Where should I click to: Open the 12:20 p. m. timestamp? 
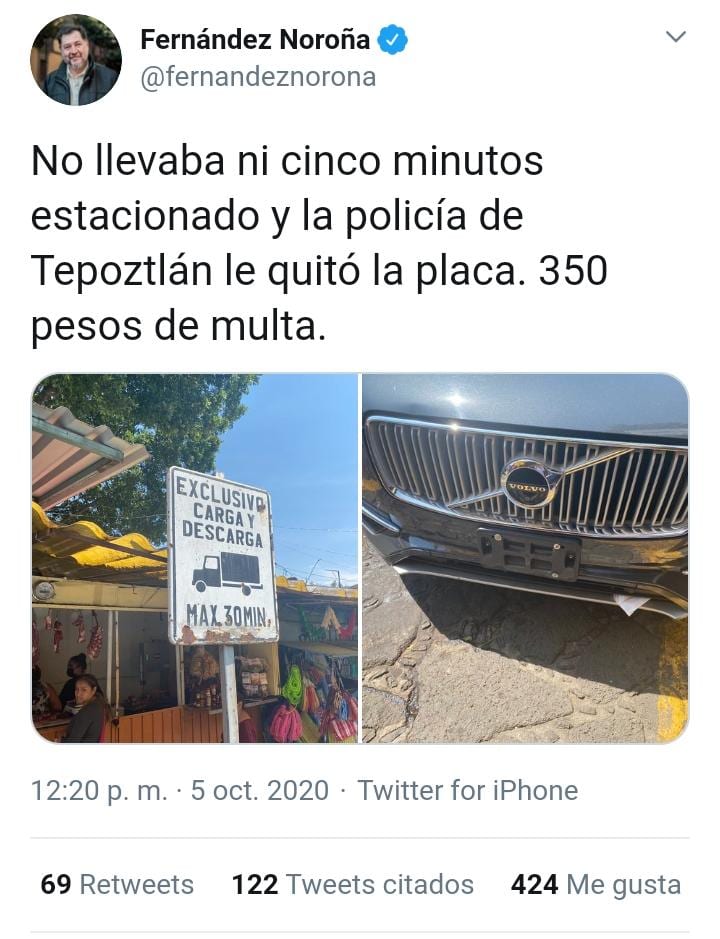click(x=99, y=790)
